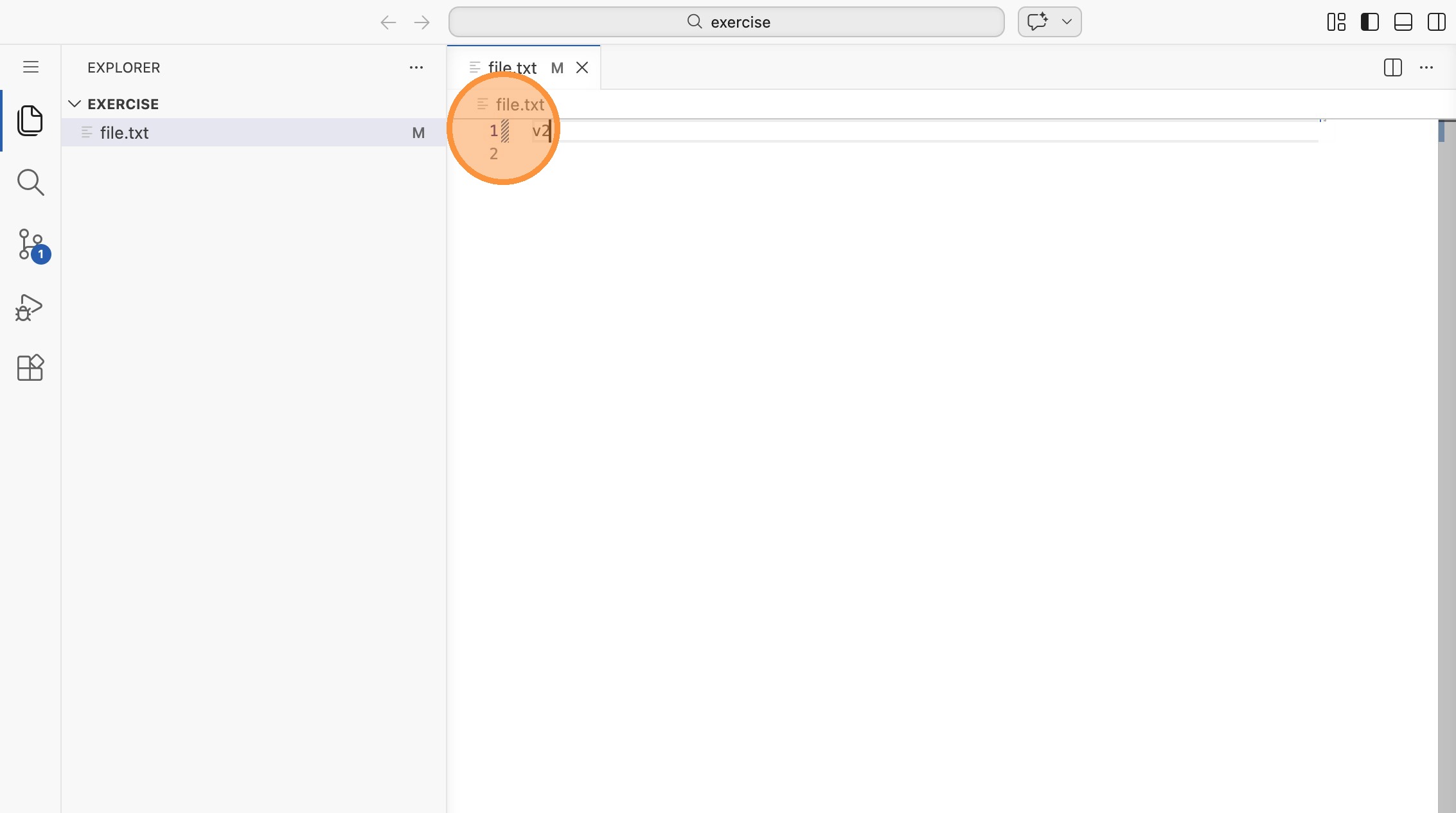Open the chat dropdown arrow
The image size is (1456, 813).
click(x=1067, y=22)
